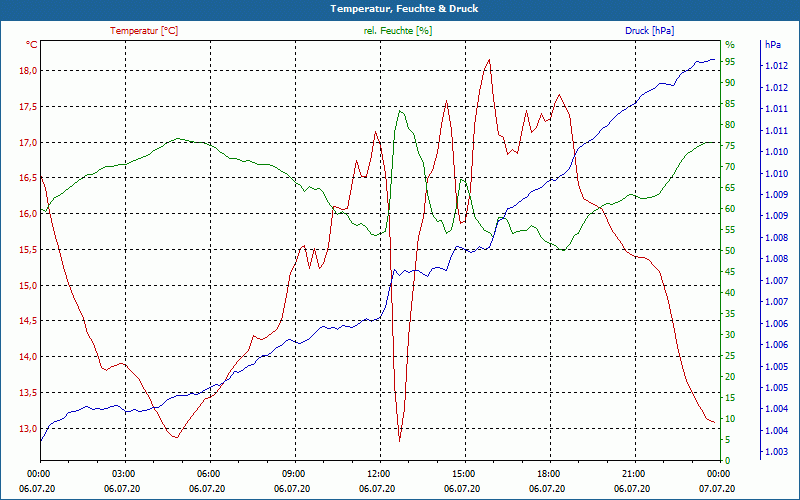Click the green '20' humidity axis value
Screen dimensions: 800x500
[730, 377]
